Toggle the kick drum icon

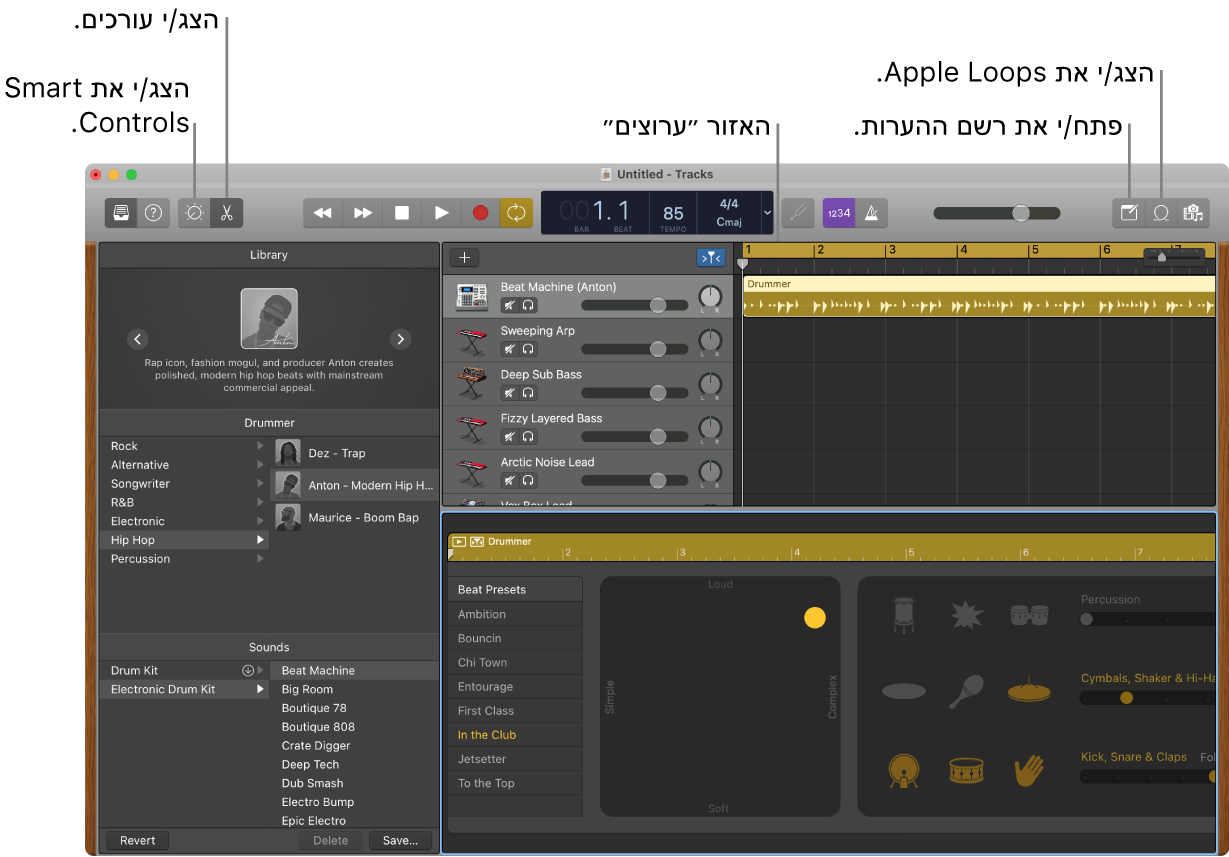(x=903, y=770)
